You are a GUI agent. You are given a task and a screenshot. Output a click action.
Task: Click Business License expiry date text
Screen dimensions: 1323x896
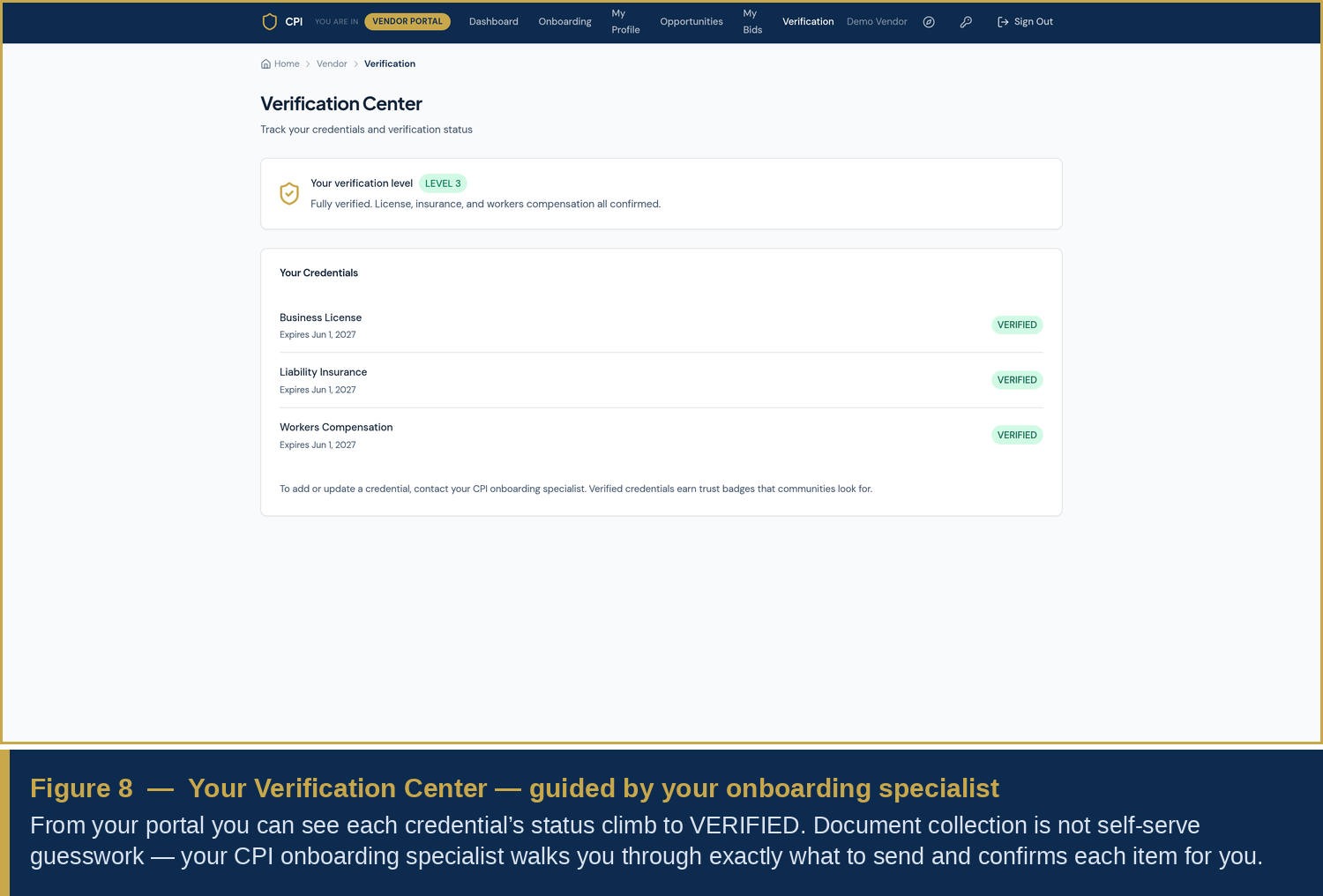pyautogui.click(x=318, y=335)
